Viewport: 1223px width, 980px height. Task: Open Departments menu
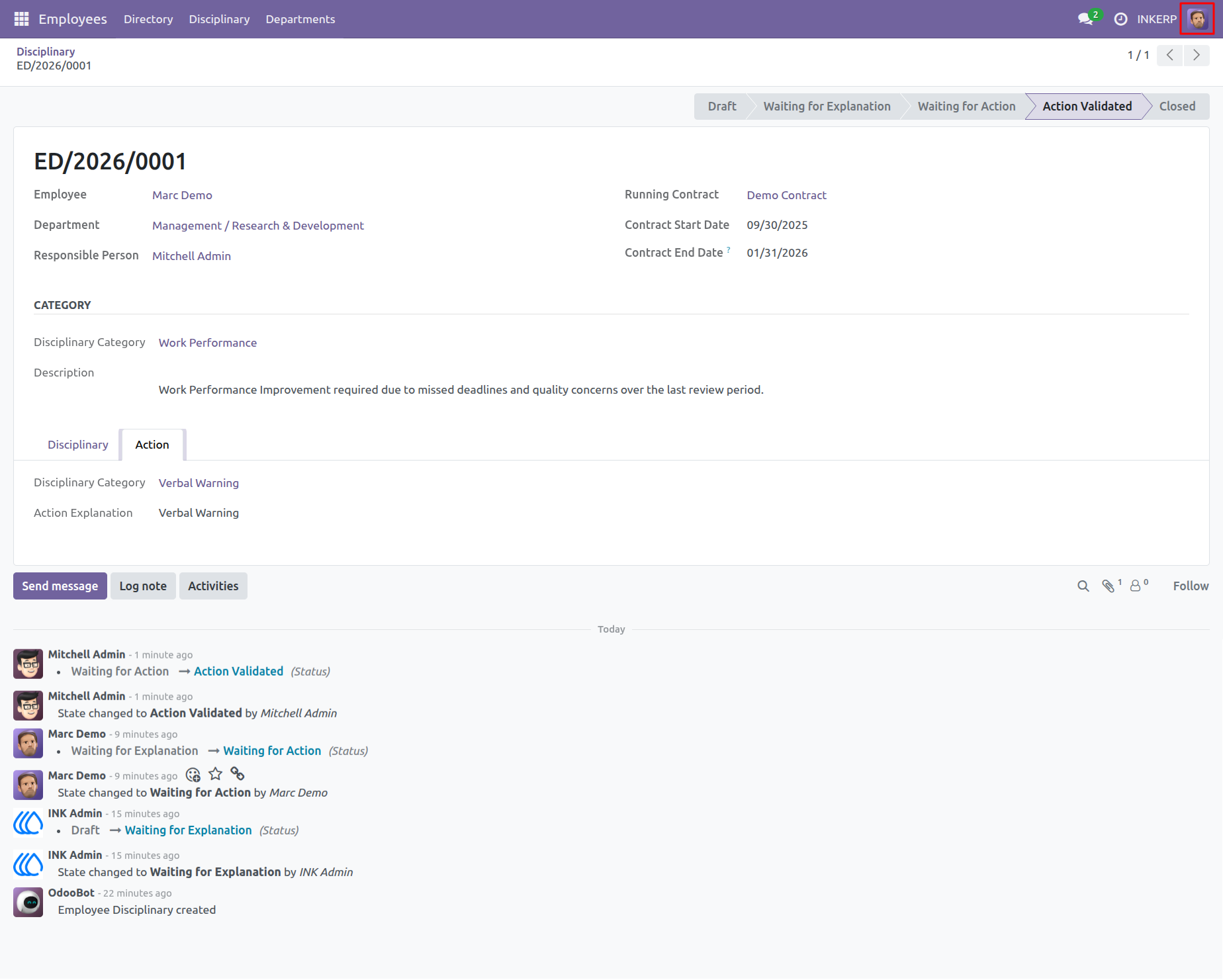pos(300,19)
